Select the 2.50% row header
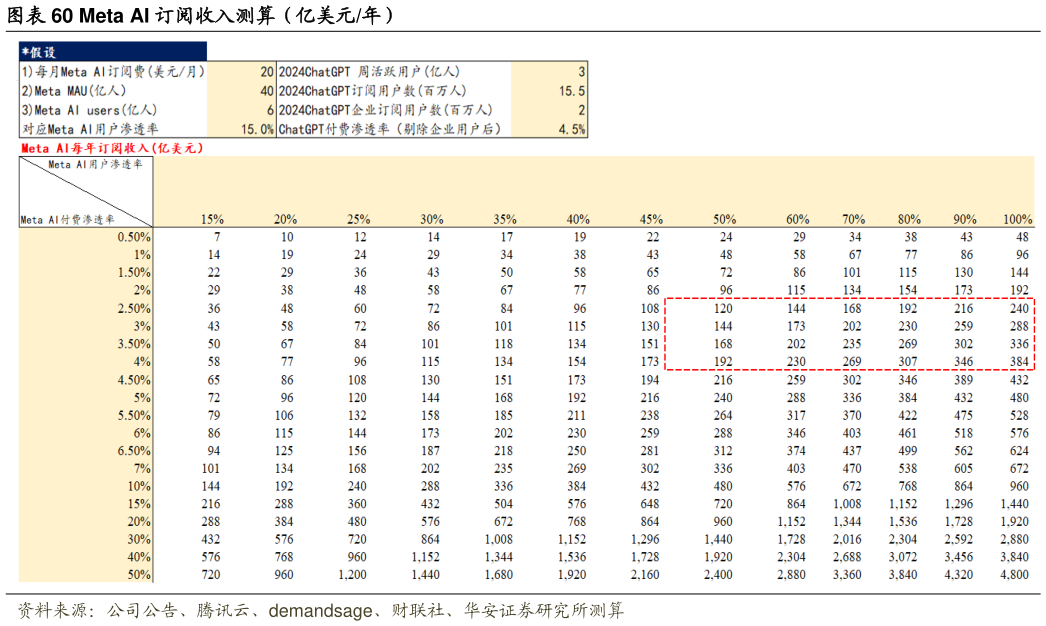The width and height of the screenshot is (1046, 626). 134,308
